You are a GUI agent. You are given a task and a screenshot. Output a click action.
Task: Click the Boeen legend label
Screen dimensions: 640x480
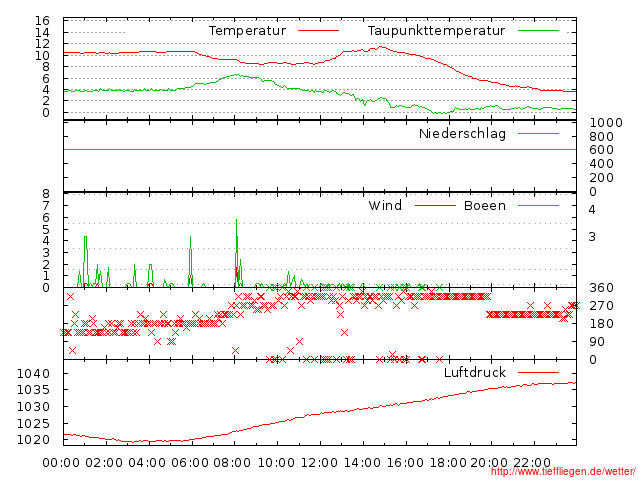484,205
